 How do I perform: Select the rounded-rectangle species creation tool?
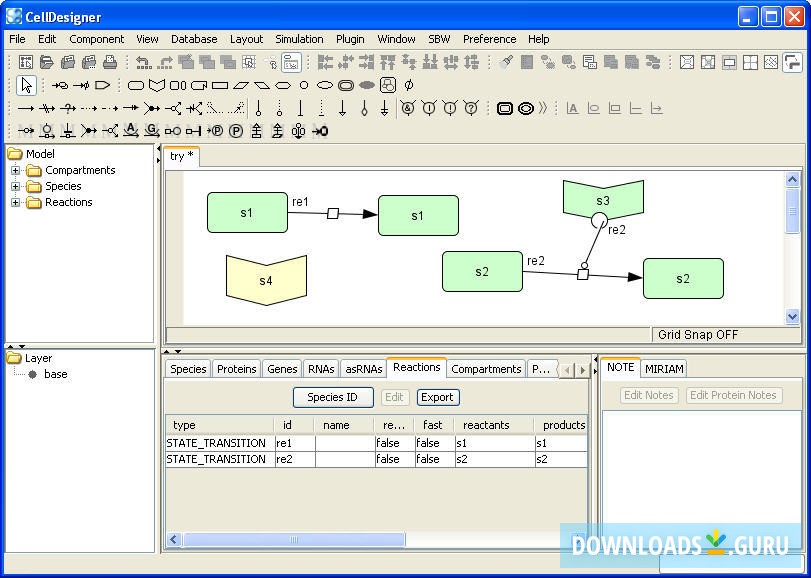point(136,85)
